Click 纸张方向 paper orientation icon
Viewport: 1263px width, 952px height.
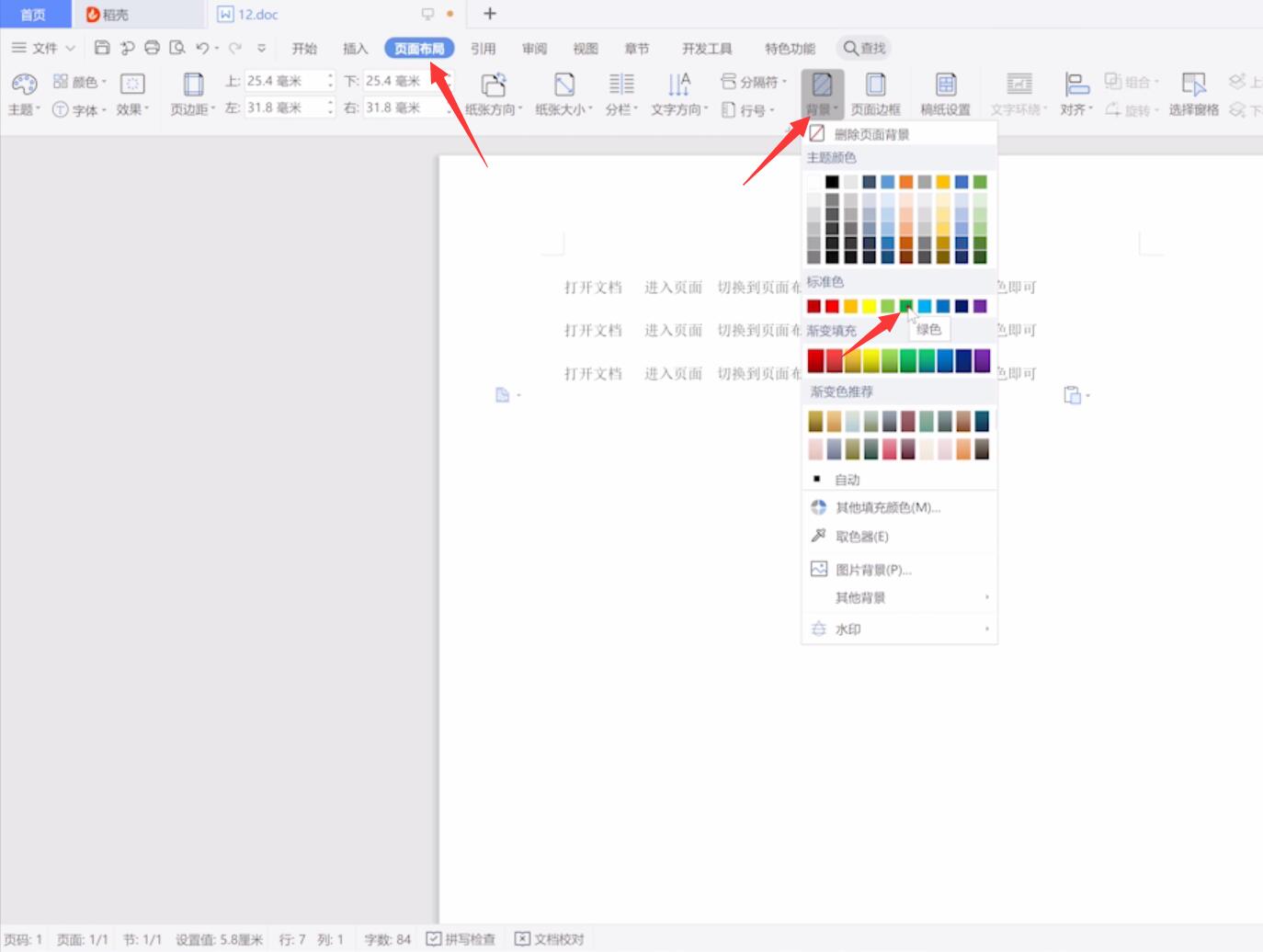(494, 85)
